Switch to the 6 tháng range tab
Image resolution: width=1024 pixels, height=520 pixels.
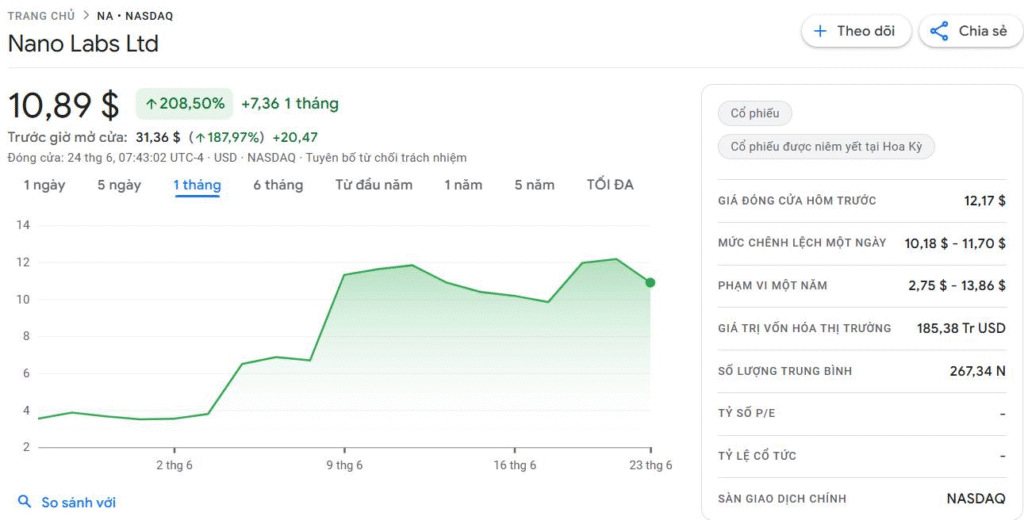click(x=278, y=185)
